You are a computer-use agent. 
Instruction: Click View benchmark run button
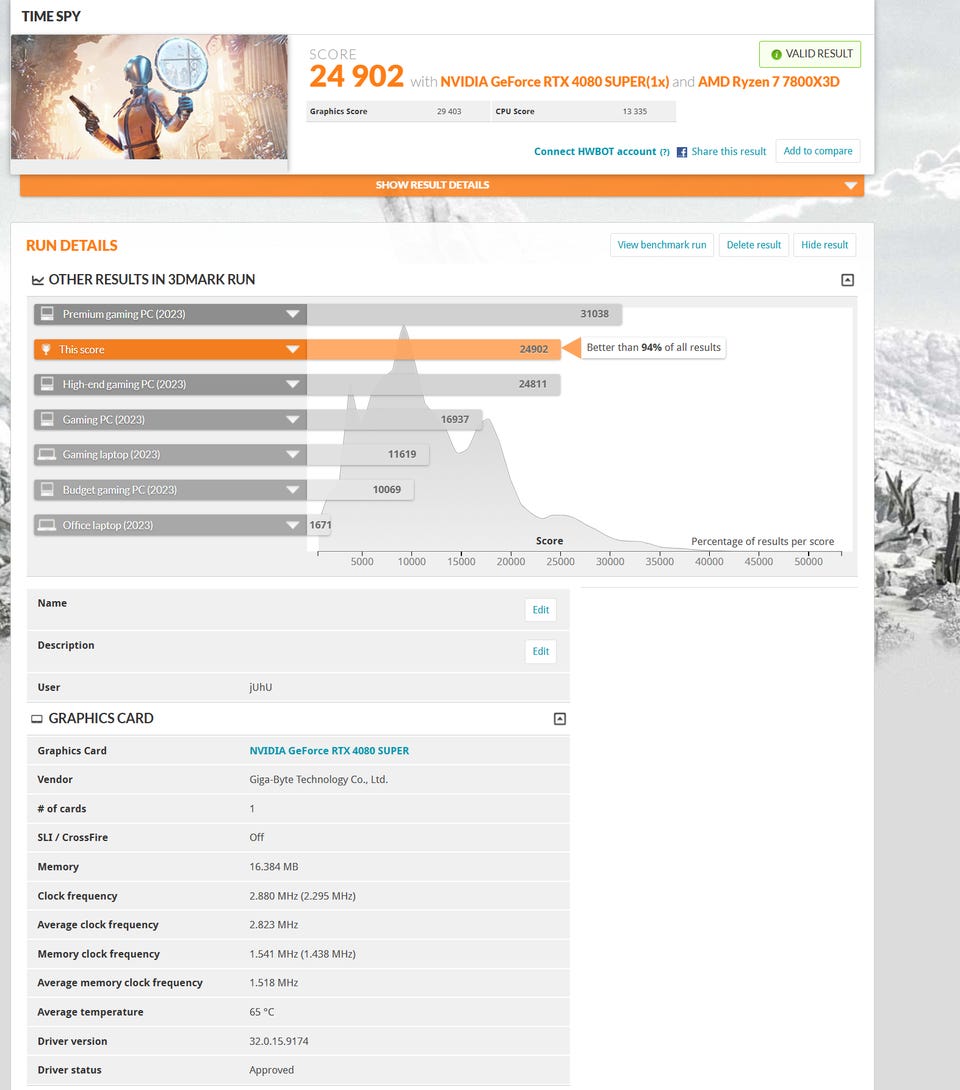(x=662, y=245)
